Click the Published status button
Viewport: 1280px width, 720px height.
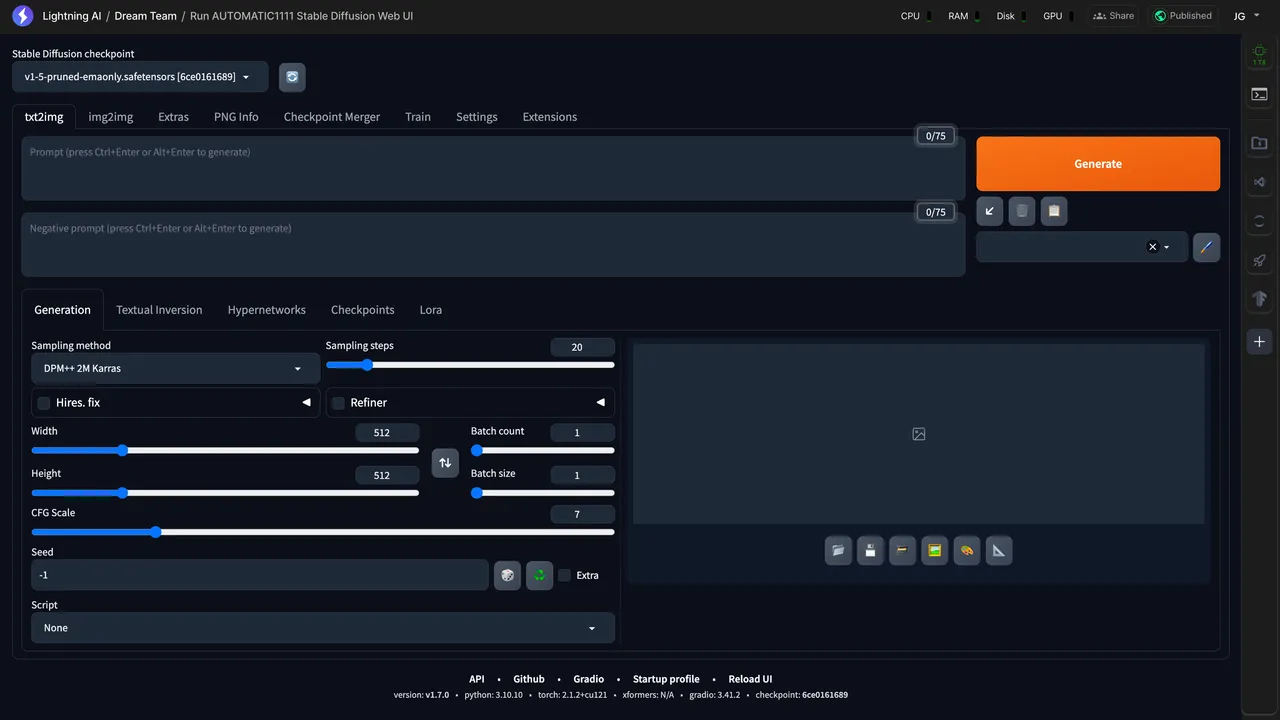pos(1183,16)
